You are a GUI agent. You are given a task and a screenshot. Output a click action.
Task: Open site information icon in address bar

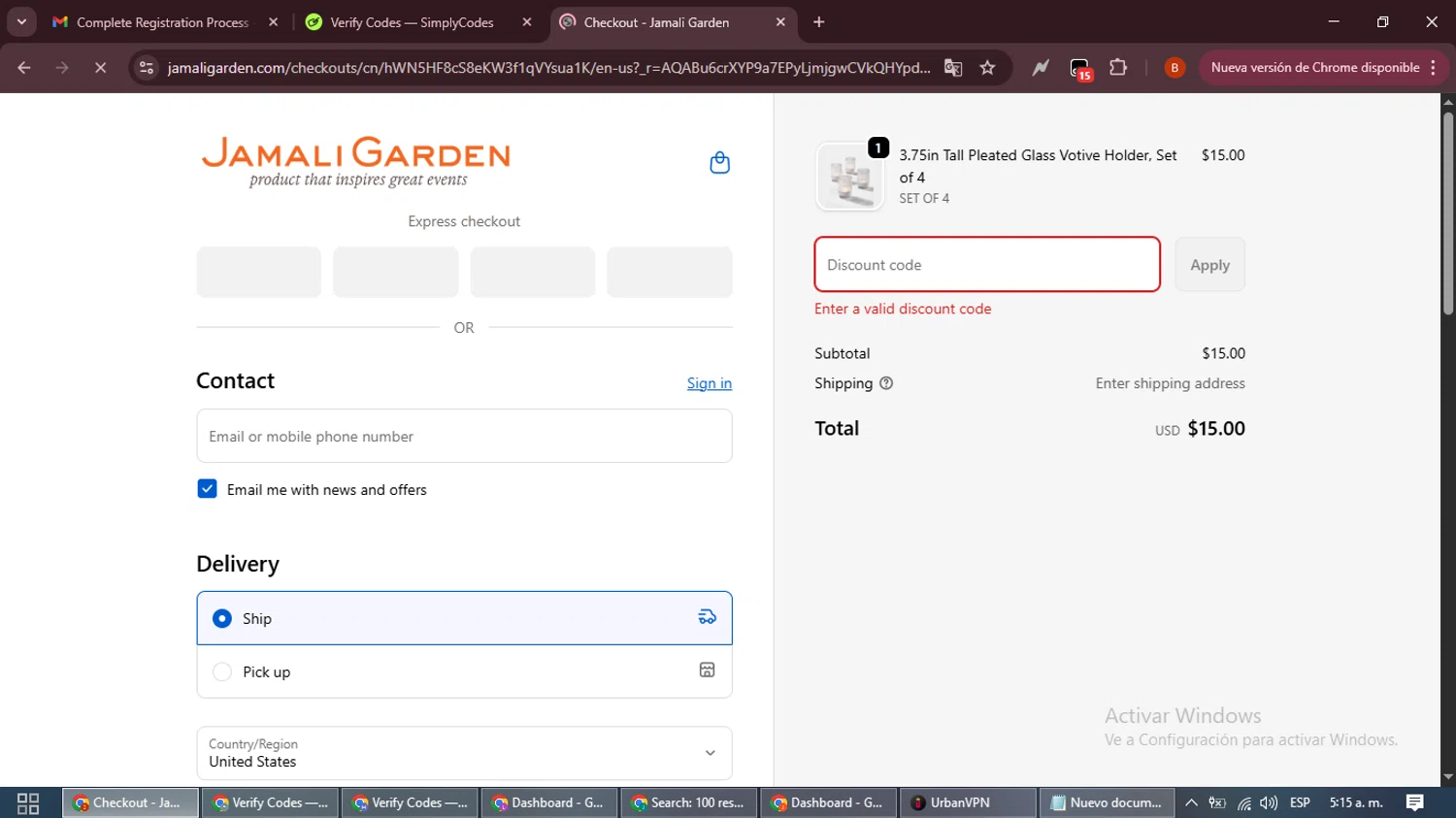147,68
